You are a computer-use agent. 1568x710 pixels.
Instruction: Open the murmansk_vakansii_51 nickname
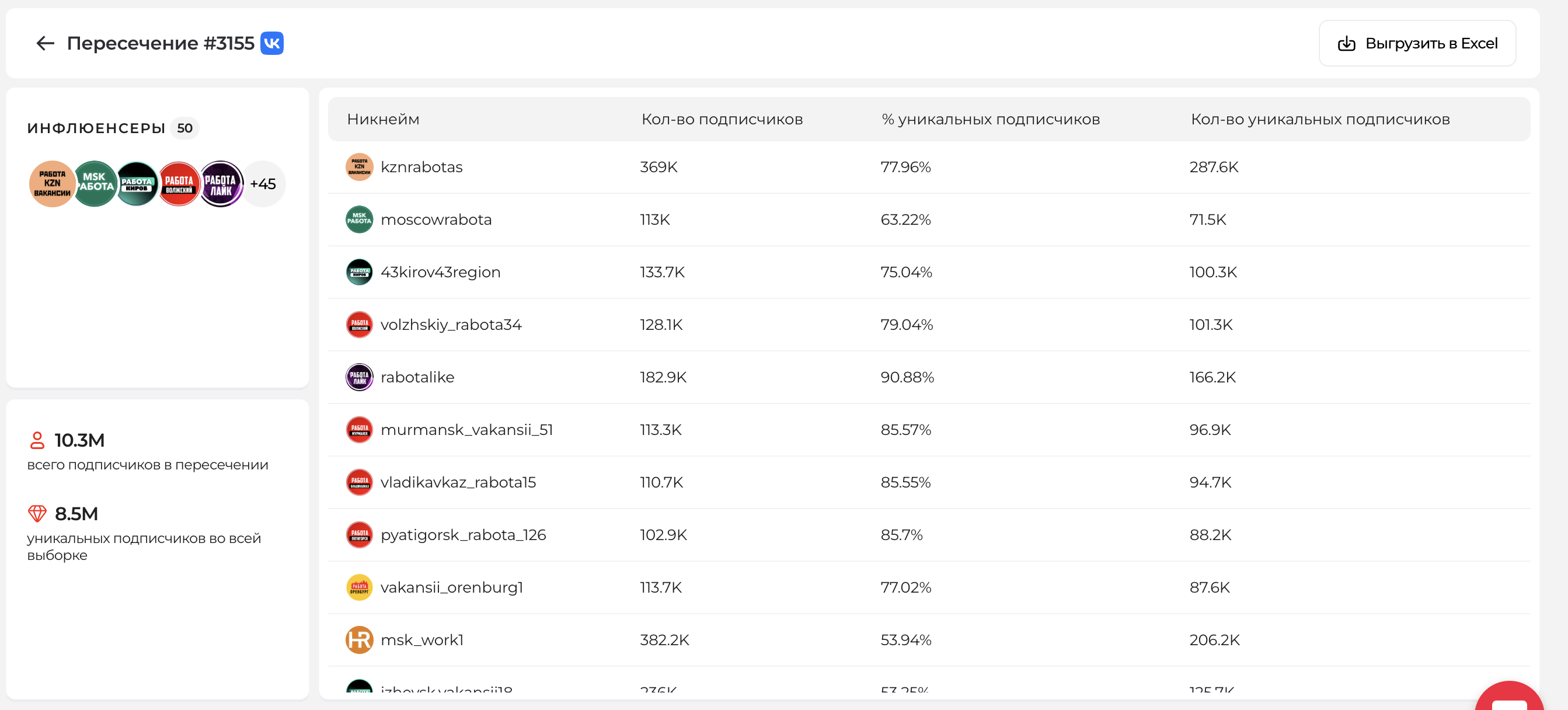(466, 430)
